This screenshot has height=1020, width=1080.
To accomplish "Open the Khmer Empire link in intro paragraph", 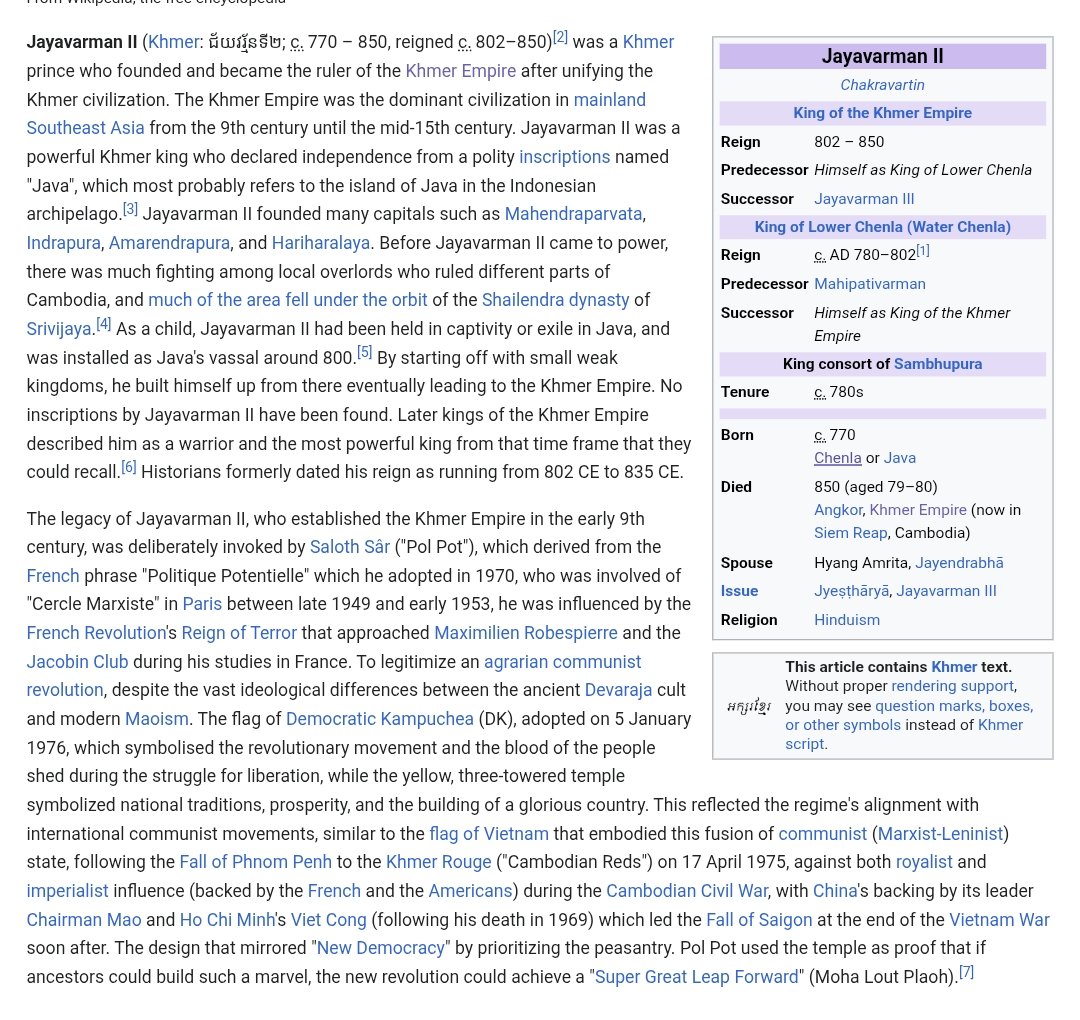I will tap(461, 71).
